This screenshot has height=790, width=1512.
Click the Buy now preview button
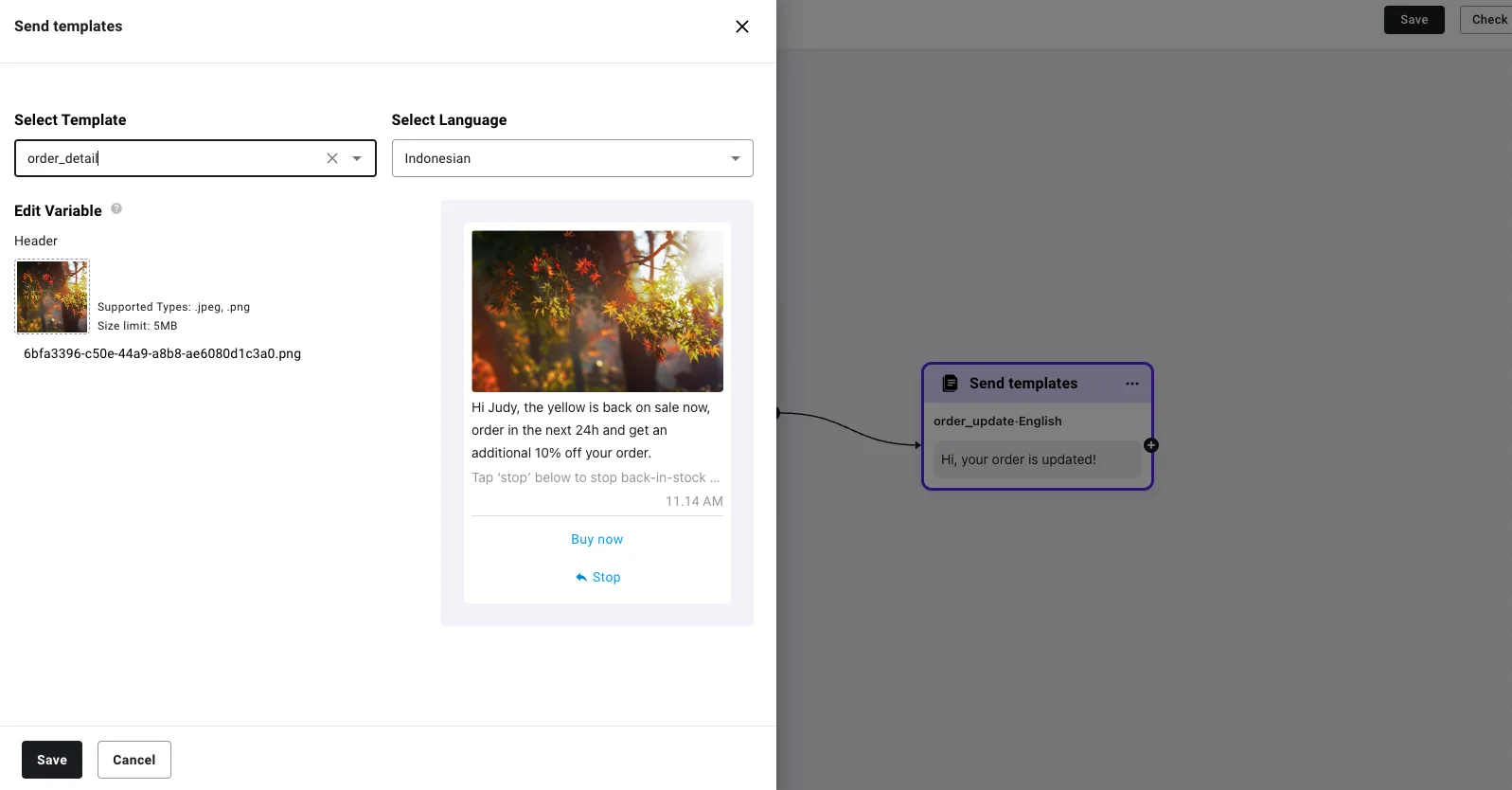597,539
